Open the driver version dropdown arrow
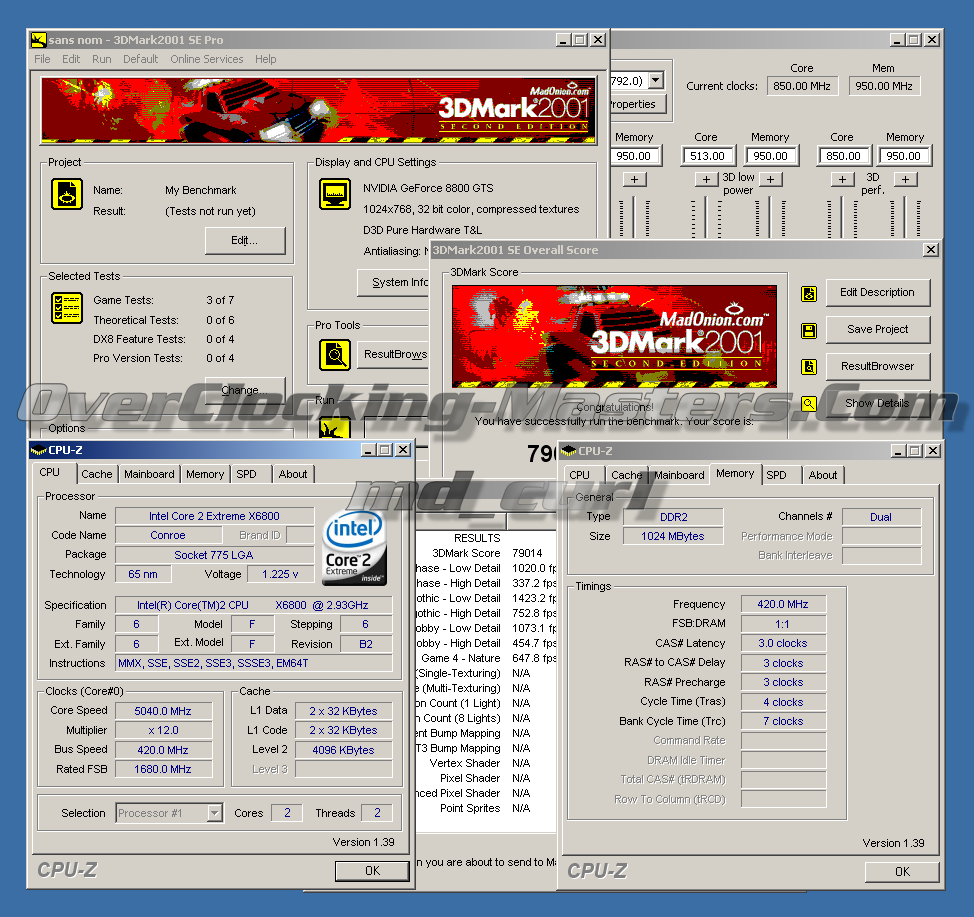 (656, 81)
